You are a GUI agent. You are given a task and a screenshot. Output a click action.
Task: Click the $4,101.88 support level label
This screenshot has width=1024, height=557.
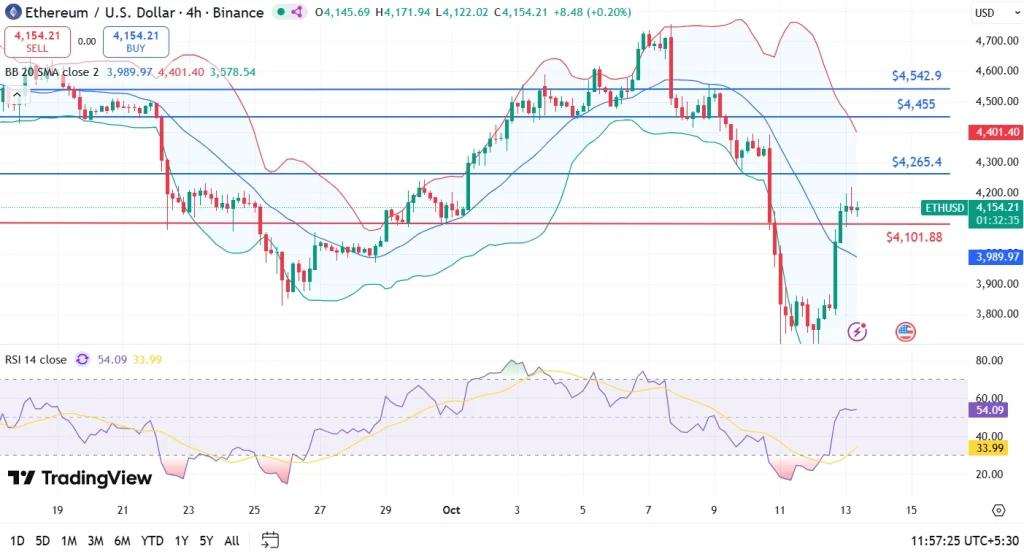(x=914, y=237)
